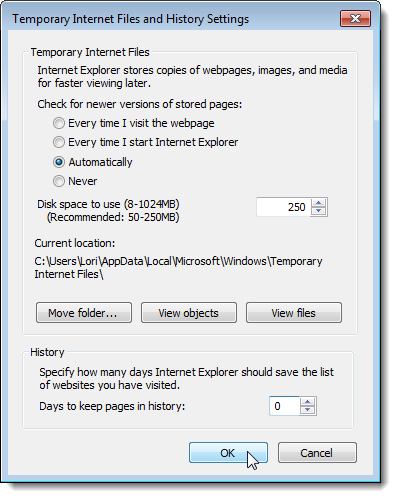Click the 'Automatically' option label text
The width and height of the screenshot is (396, 498).
(100, 162)
